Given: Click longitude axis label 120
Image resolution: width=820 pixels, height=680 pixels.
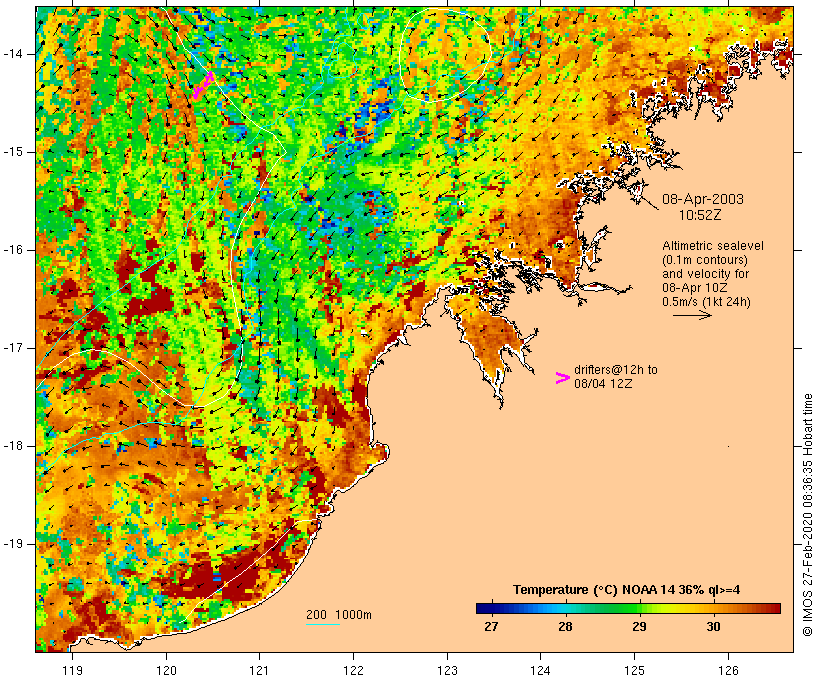Looking at the screenshot, I should (166, 670).
